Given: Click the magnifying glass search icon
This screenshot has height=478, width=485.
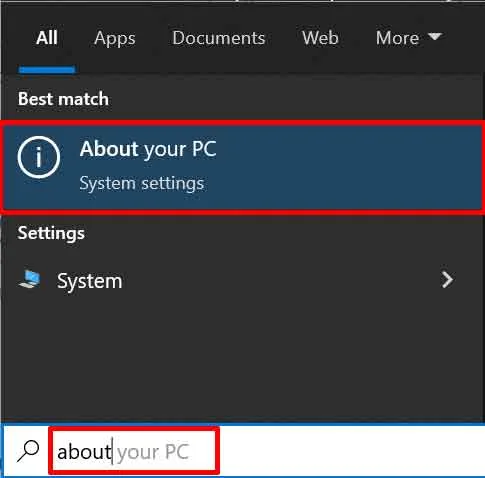Looking at the screenshot, I should (28, 451).
